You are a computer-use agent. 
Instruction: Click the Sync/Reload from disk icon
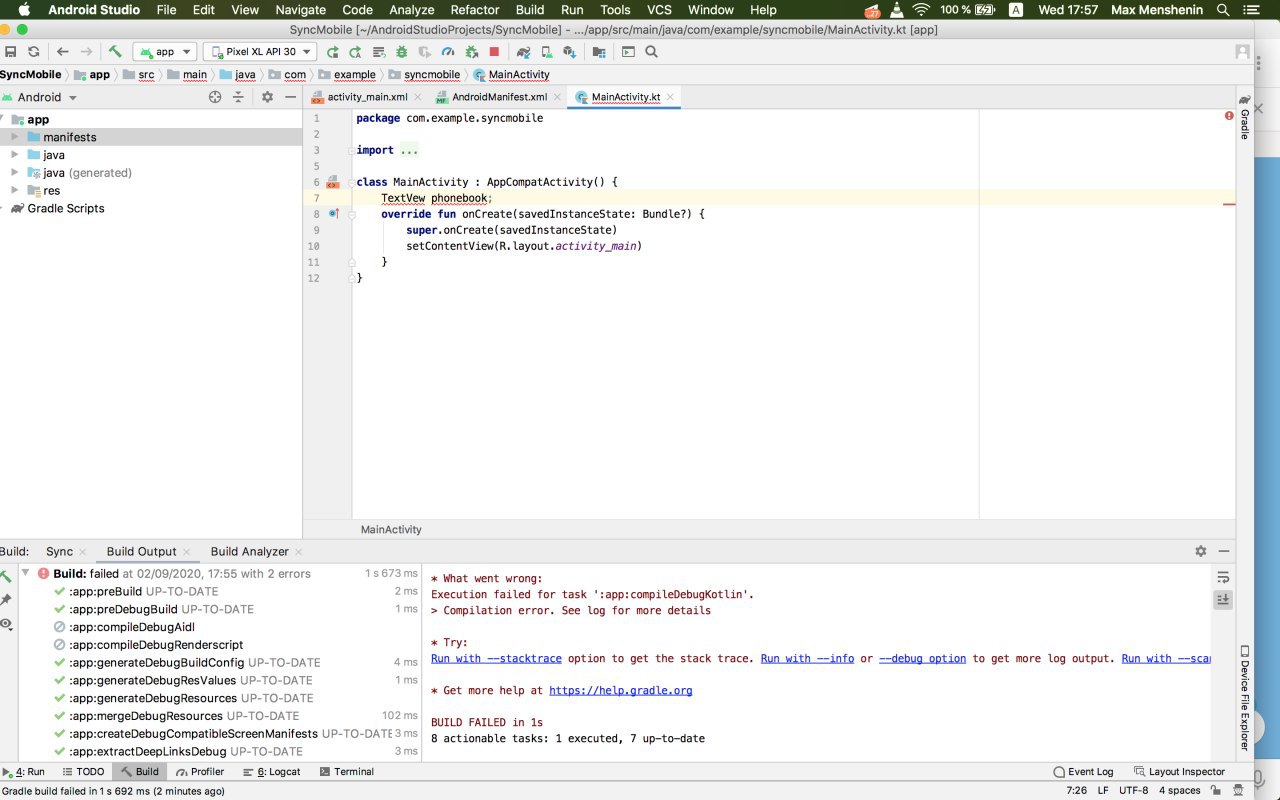click(33, 52)
